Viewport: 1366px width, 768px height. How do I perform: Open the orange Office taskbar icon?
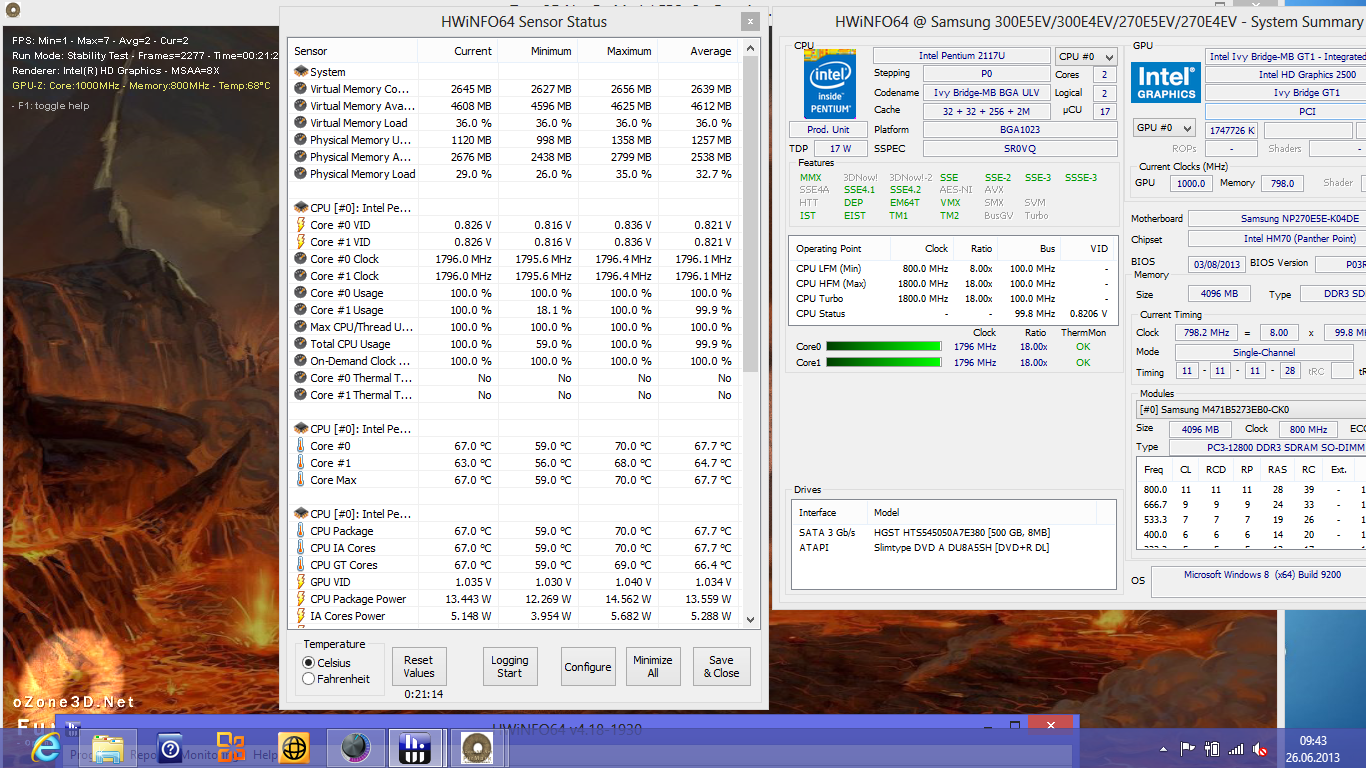pos(231,747)
